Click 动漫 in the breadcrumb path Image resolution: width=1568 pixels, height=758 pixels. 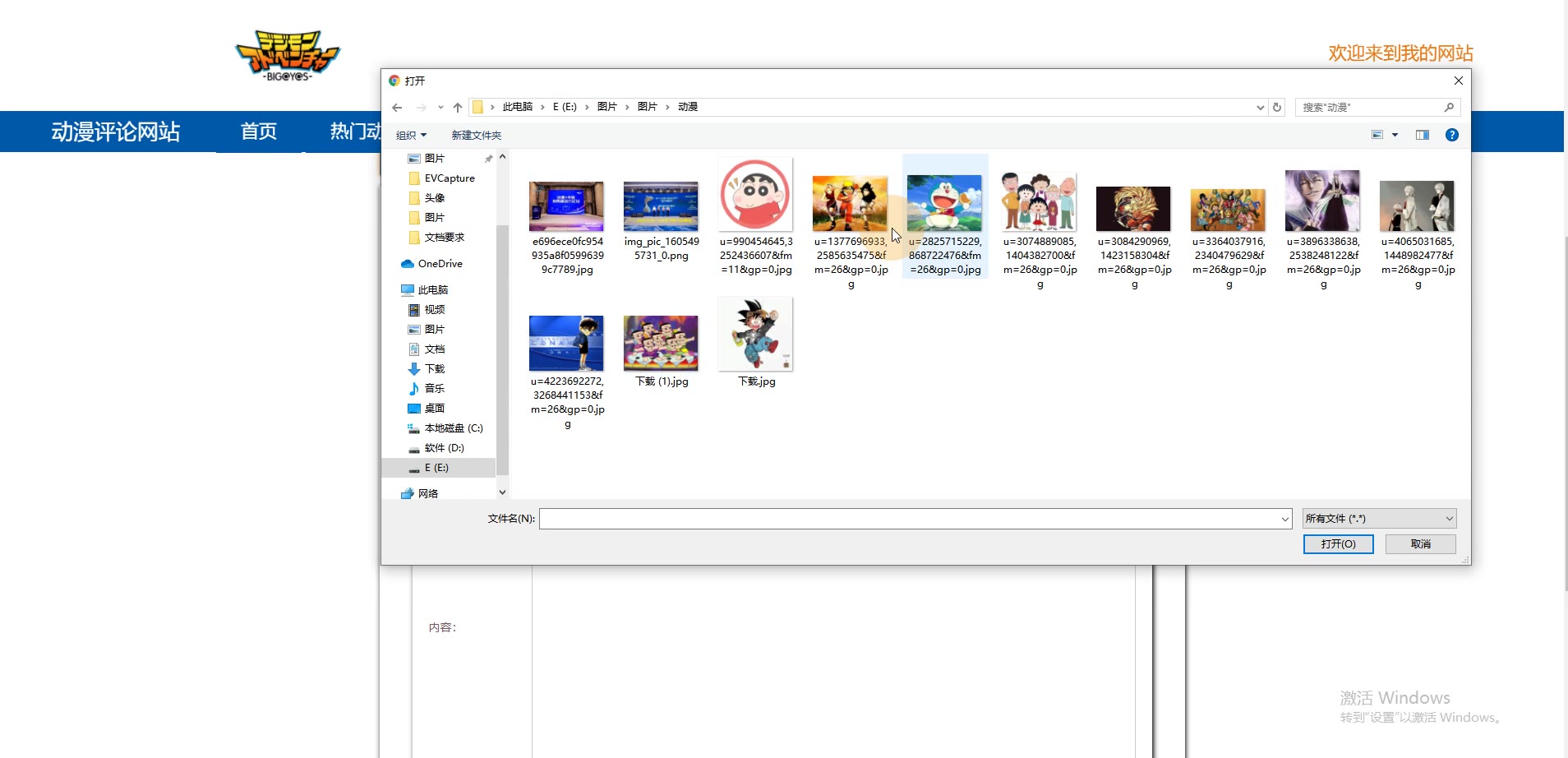click(687, 107)
